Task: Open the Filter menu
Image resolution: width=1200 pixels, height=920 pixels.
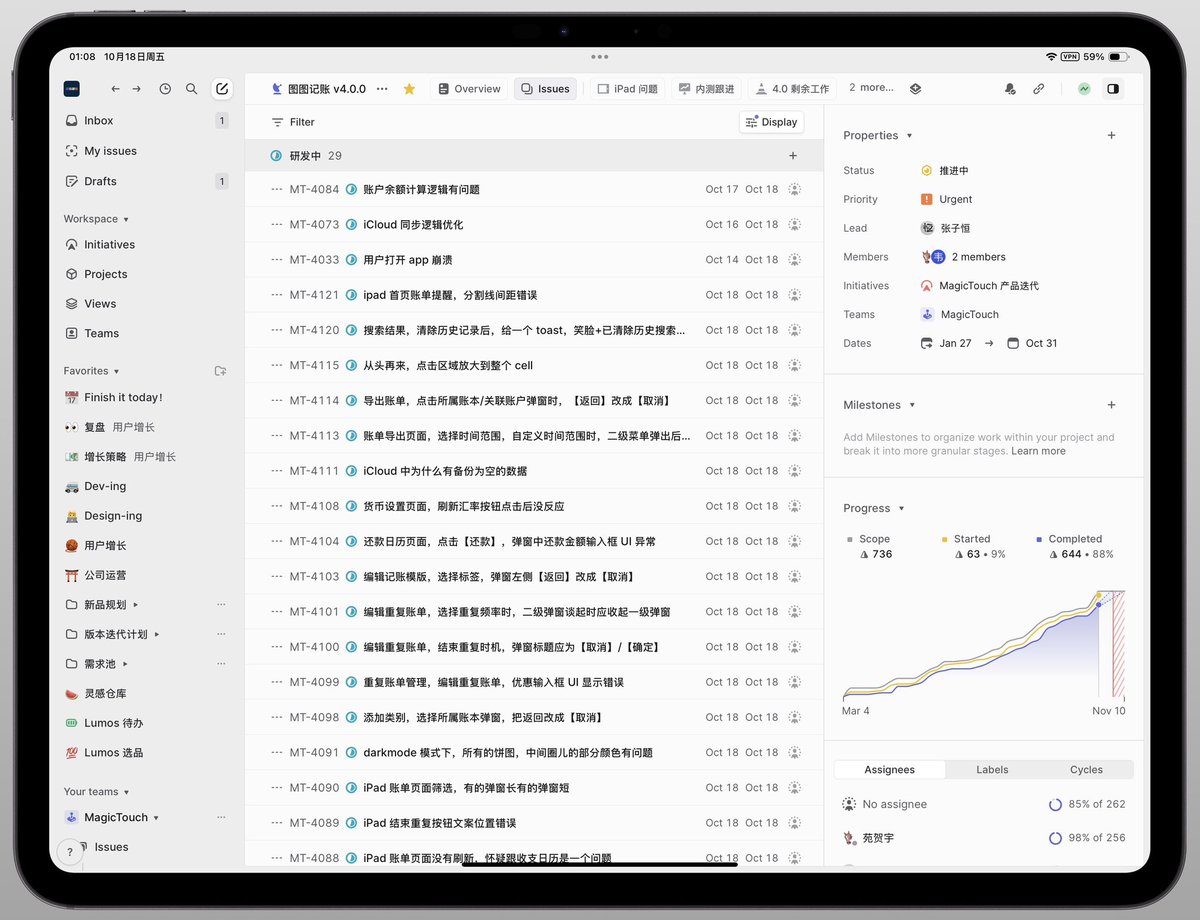Action: point(293,122)
